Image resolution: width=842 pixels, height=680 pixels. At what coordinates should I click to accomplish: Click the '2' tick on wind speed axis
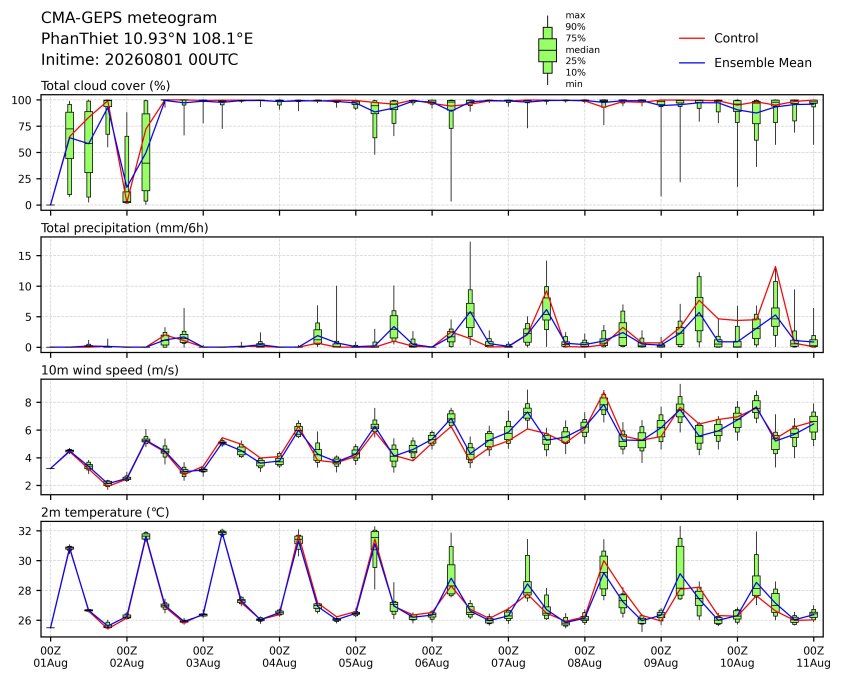(30, 486)
